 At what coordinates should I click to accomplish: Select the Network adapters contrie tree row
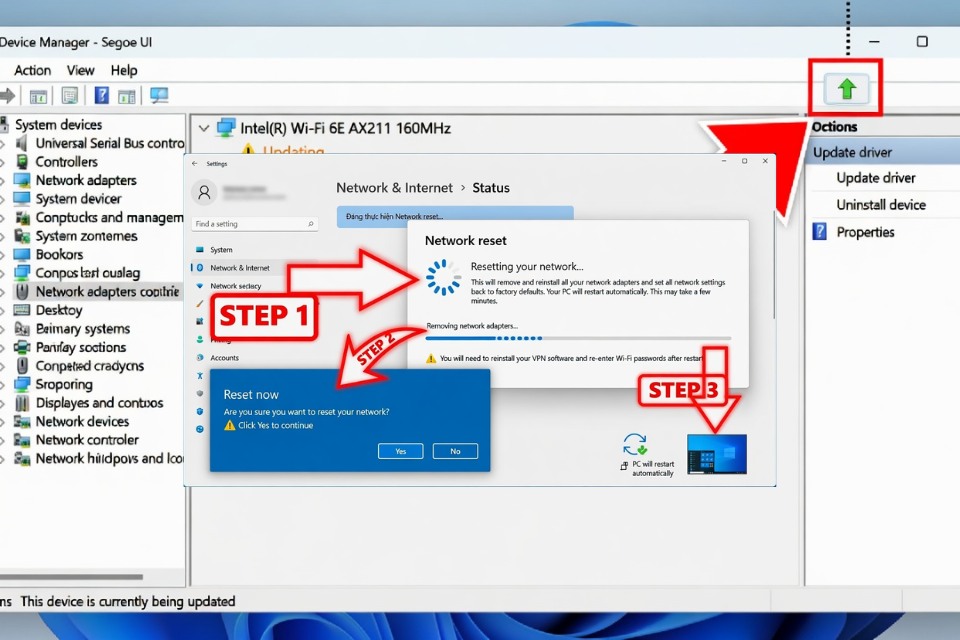tap(97, 292)
